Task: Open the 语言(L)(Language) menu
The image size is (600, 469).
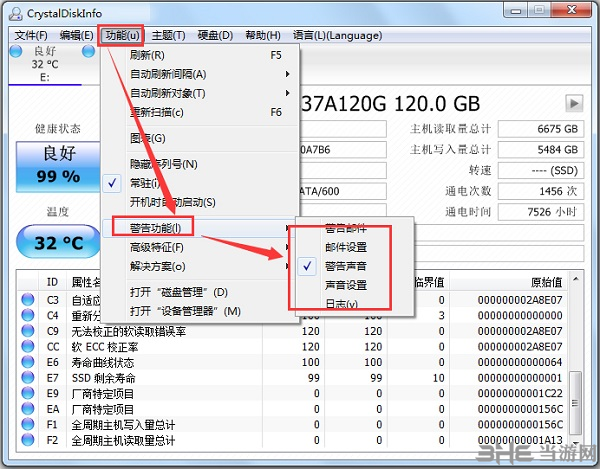Action: (x=338, y=36)
